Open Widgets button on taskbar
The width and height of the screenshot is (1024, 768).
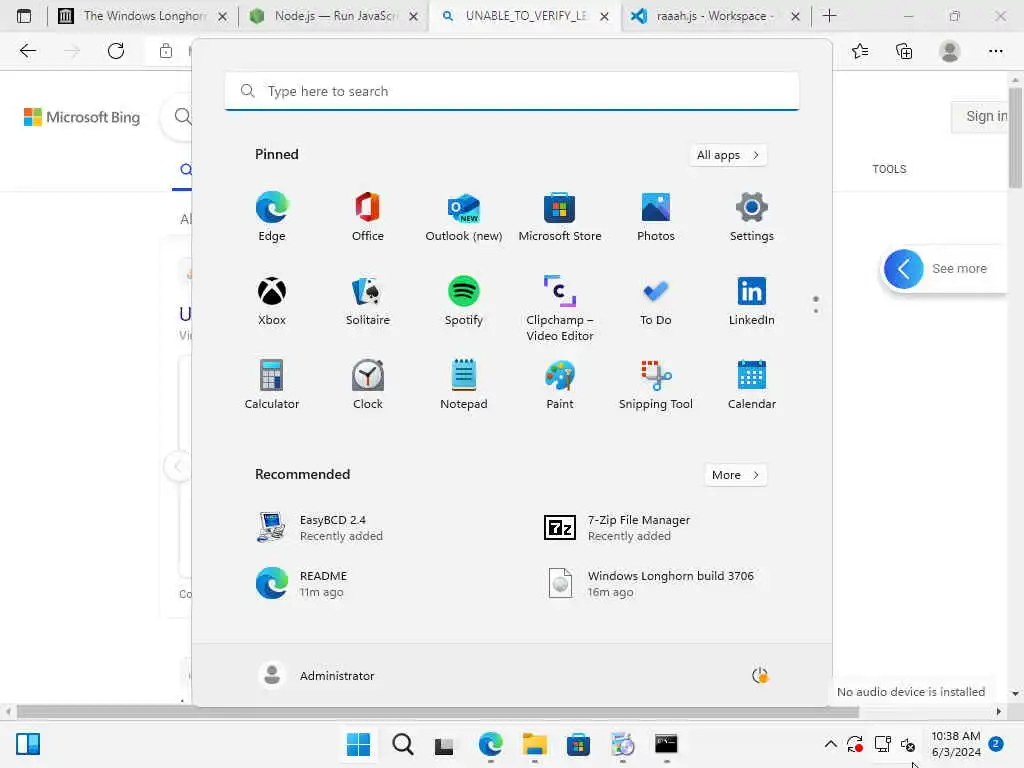28,744
